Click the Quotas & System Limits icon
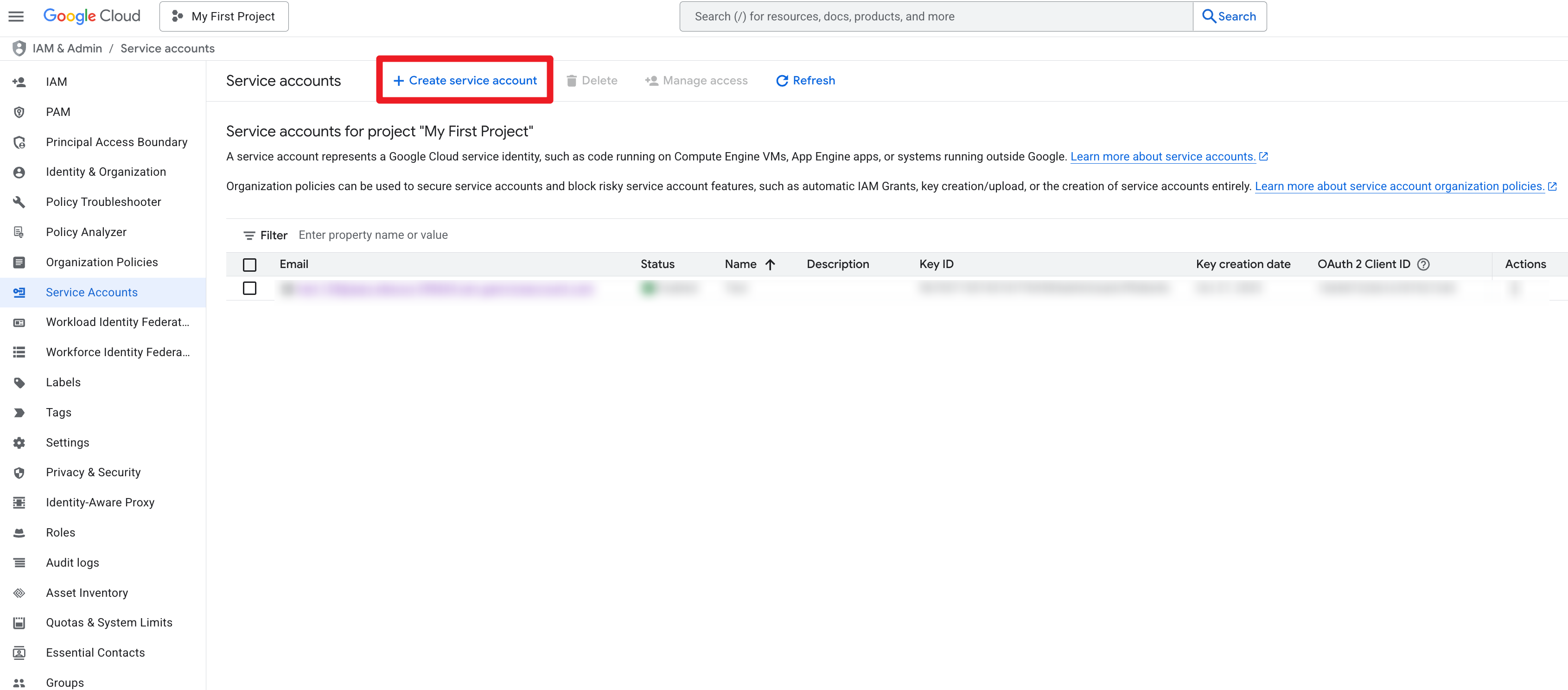Image resolution: width=1568 pixels, height=690 pixels. 19,622
